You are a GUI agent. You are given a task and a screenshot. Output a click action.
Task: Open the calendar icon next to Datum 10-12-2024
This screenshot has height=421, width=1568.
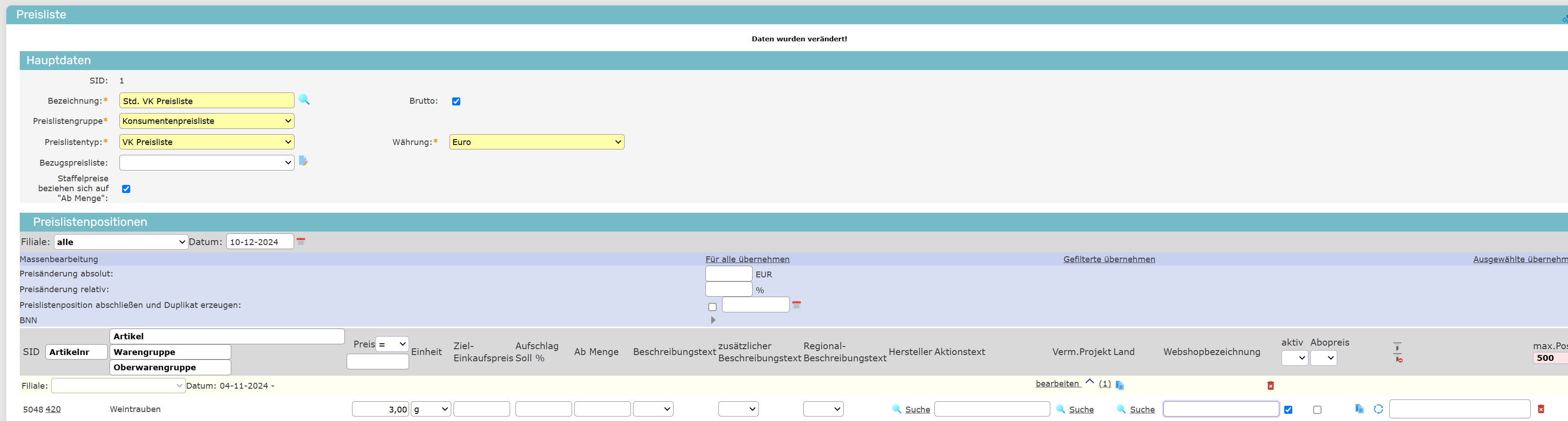(301, 241)
